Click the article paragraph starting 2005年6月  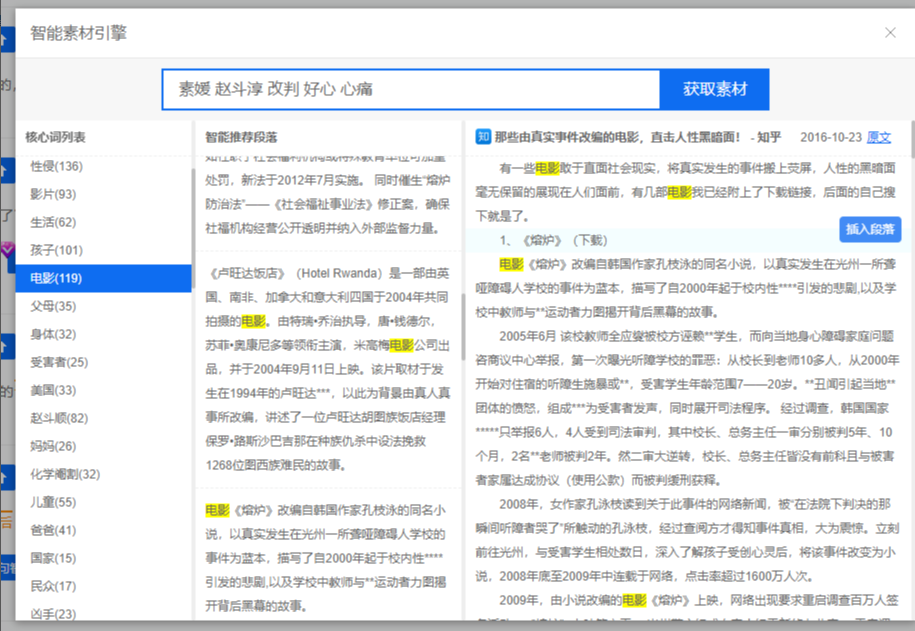pos(686,408)
